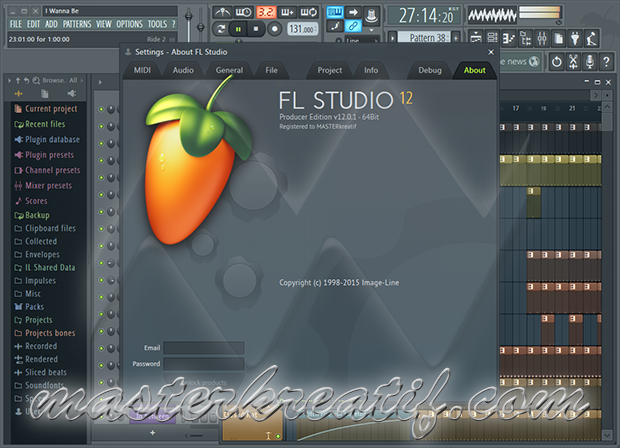This screenshot has height=448, width=620.
Task: Expand the Envelopes folder
Action: [x=37, y=255]
